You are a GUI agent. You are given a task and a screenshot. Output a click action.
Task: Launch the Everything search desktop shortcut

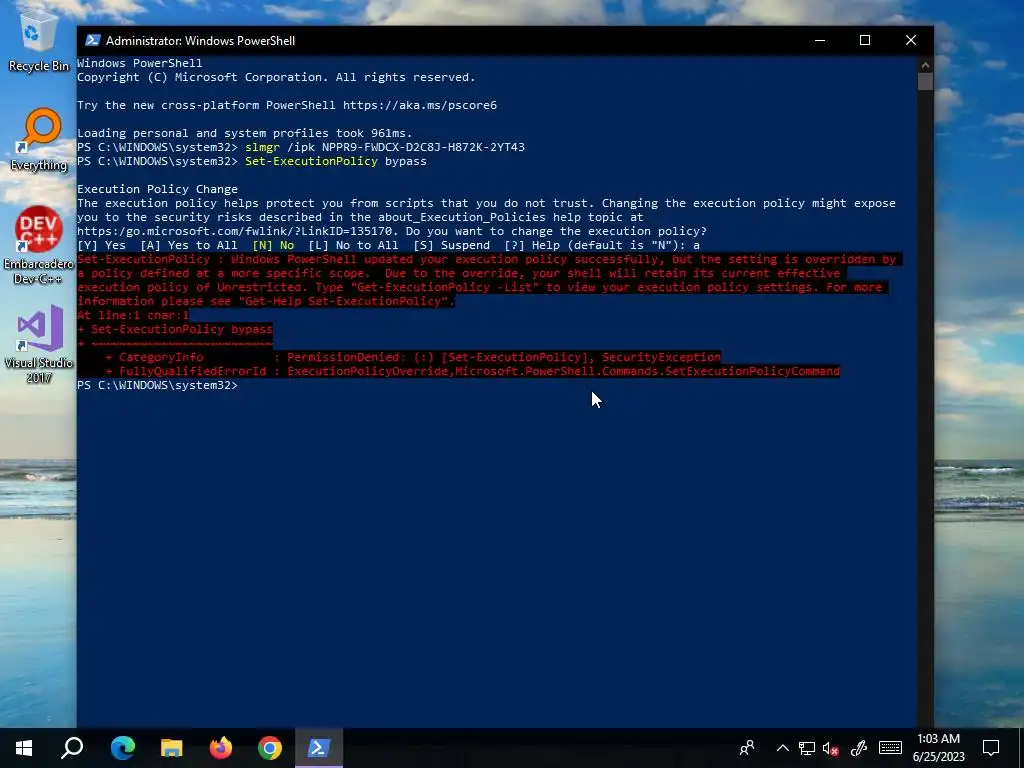pos(38,140)
